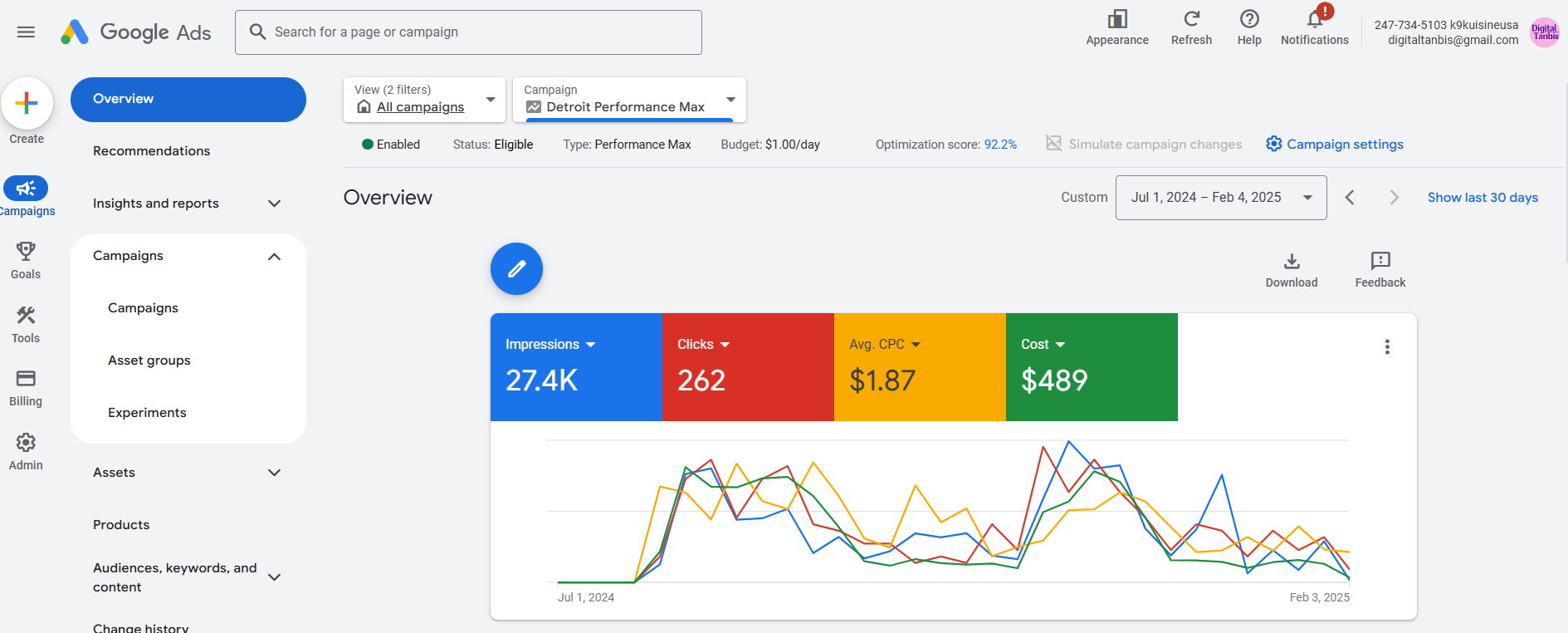This screenshot has height=633, width=1568.
Task: Select Asset groups menu item
Action: 149,361
